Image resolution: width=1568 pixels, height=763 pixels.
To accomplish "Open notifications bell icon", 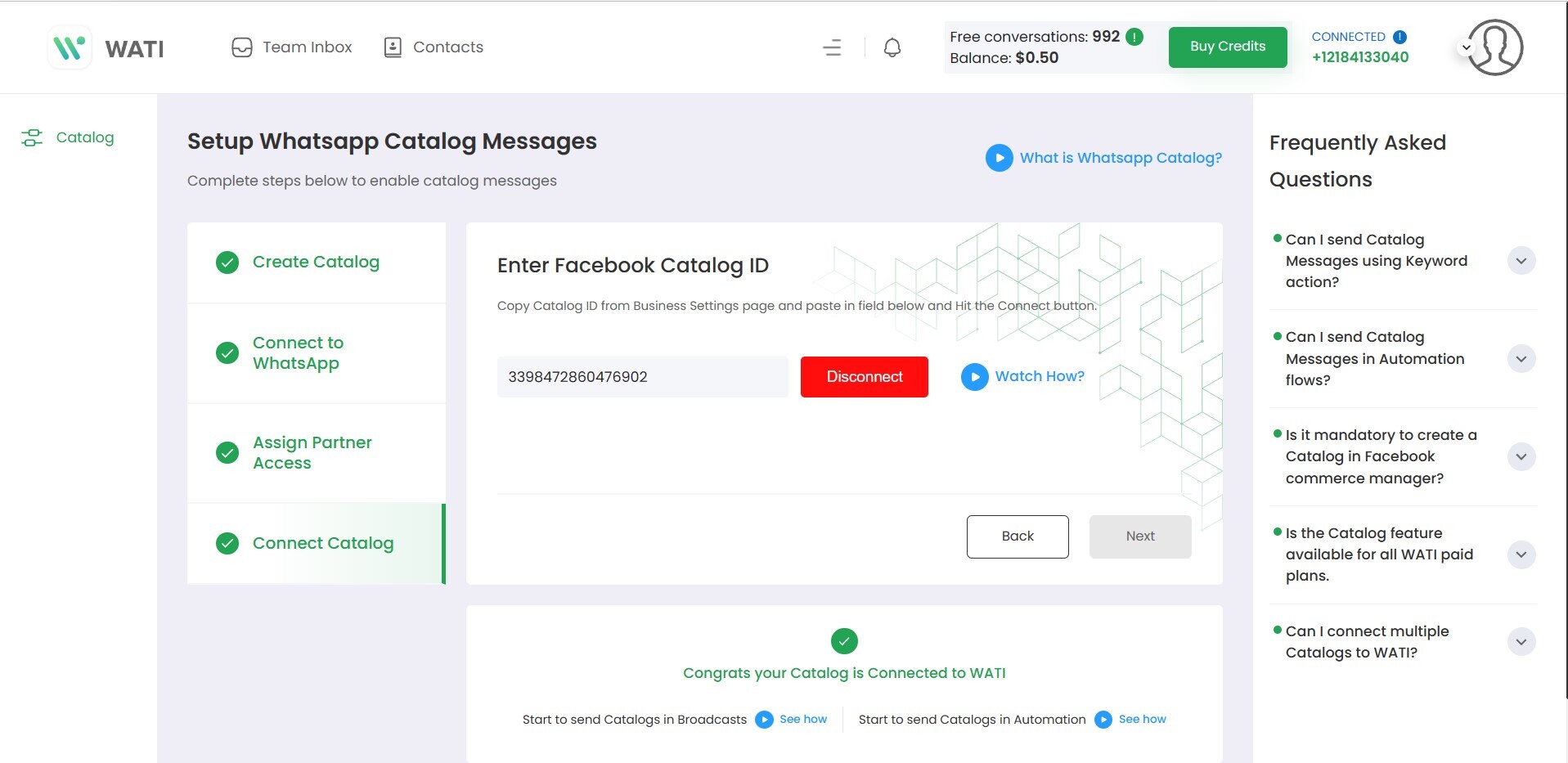I will 892,47.
